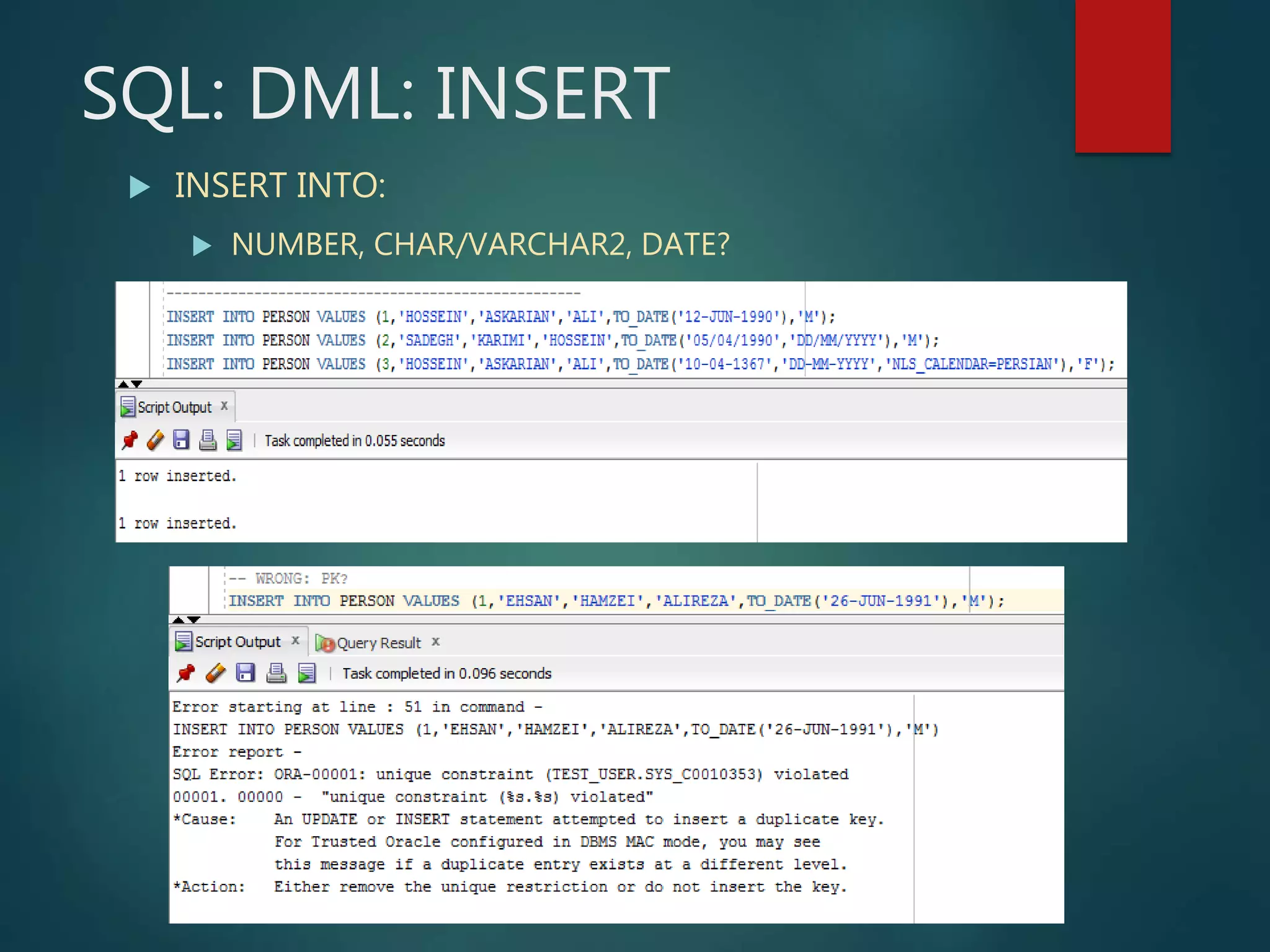Viewport: 1270px width, 952px height.
Task: Pin the upper Script Output panel
Action: 130,440
